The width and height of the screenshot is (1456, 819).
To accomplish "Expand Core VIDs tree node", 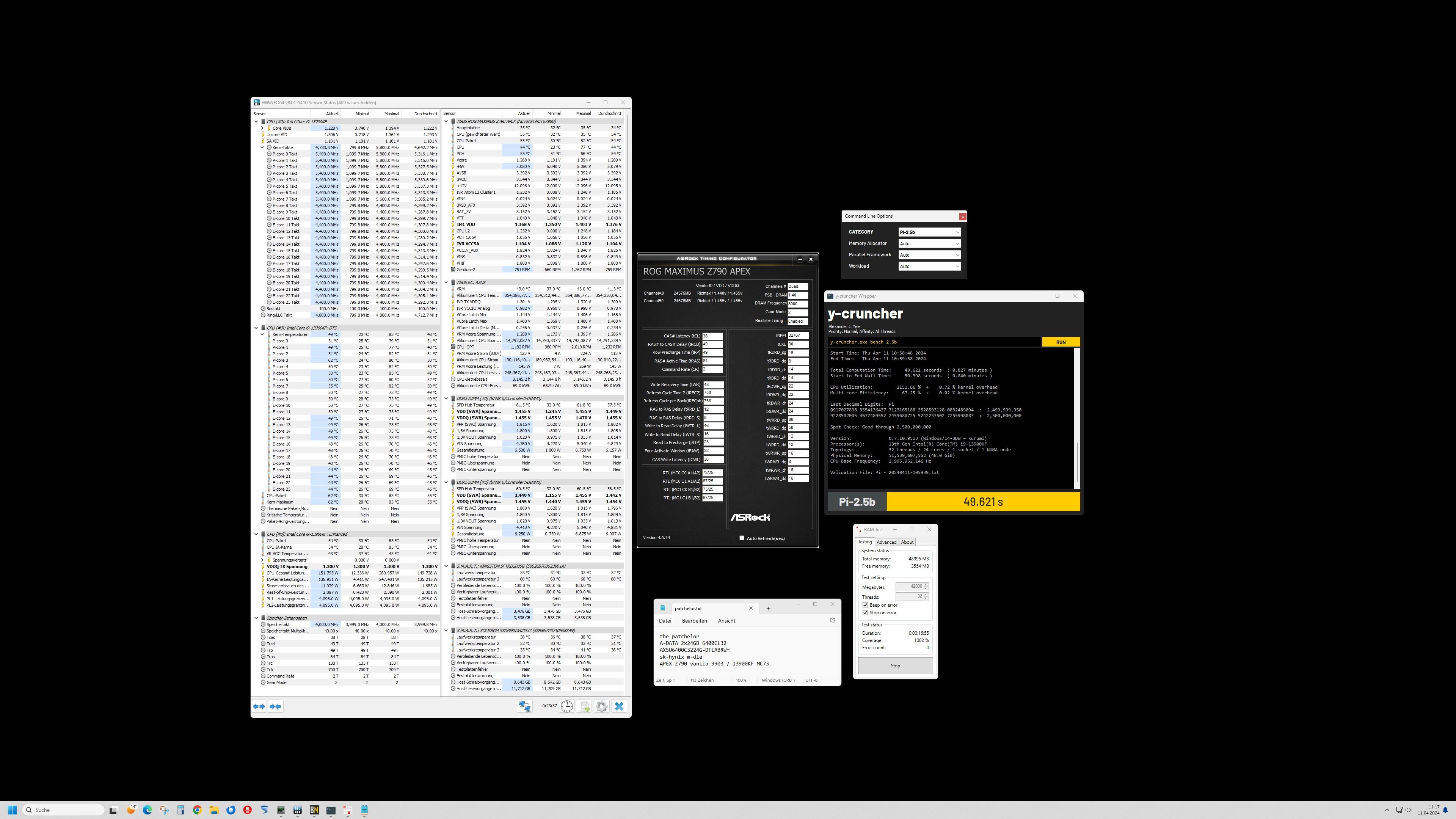I will (x=262, y=128).
